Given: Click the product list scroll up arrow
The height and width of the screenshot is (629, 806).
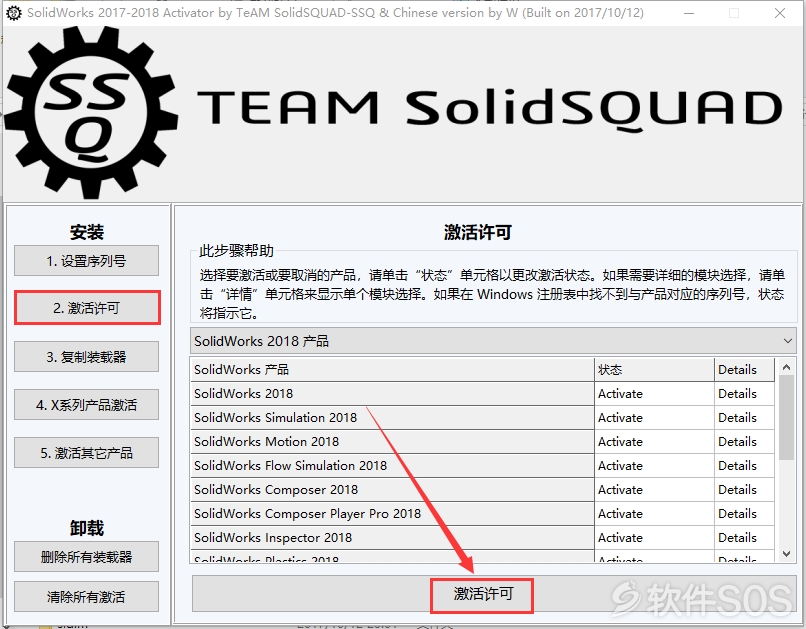Looking at the screenshot, I should pos(786,367).
